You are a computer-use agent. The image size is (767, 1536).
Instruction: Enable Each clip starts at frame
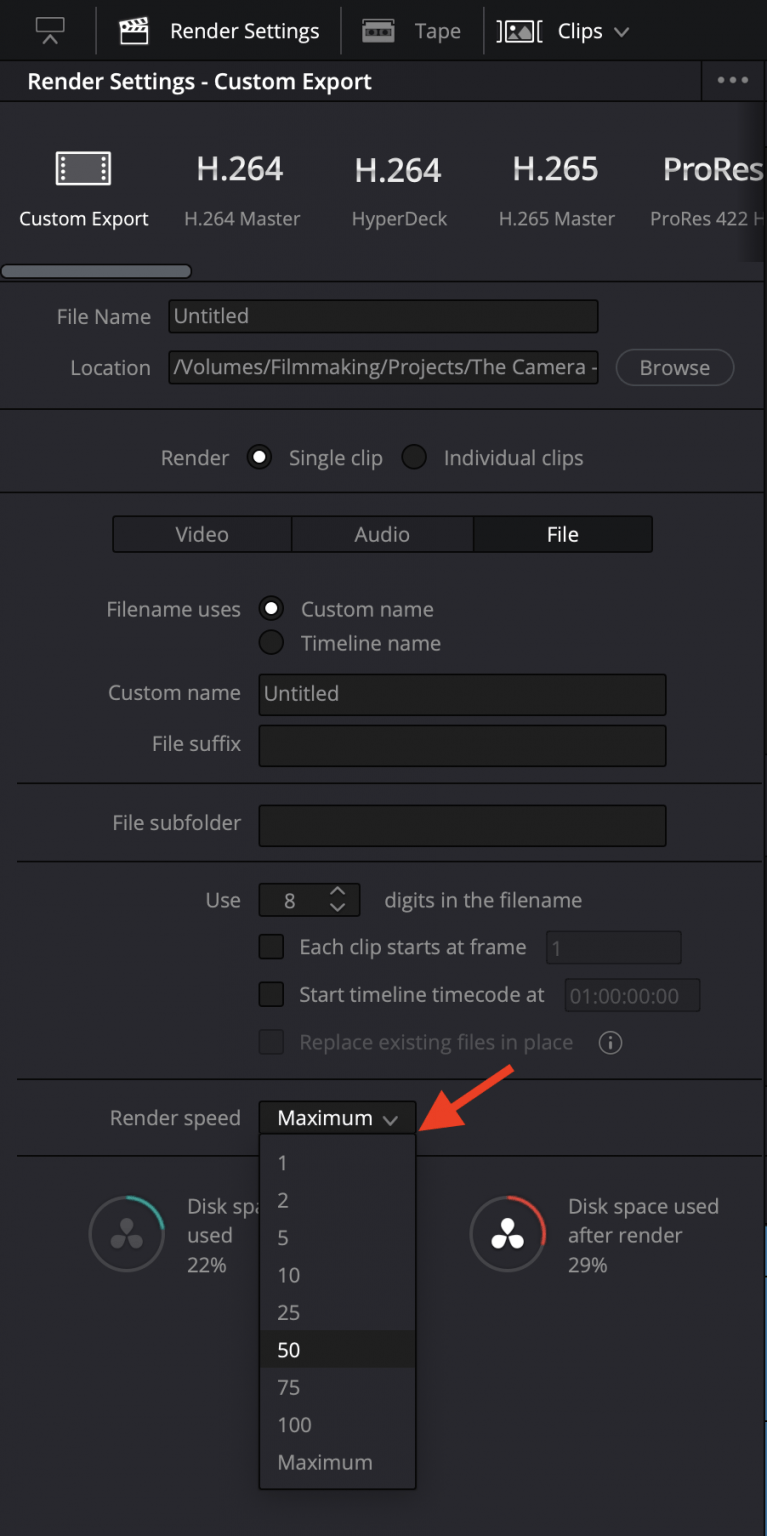click(270, 947)
